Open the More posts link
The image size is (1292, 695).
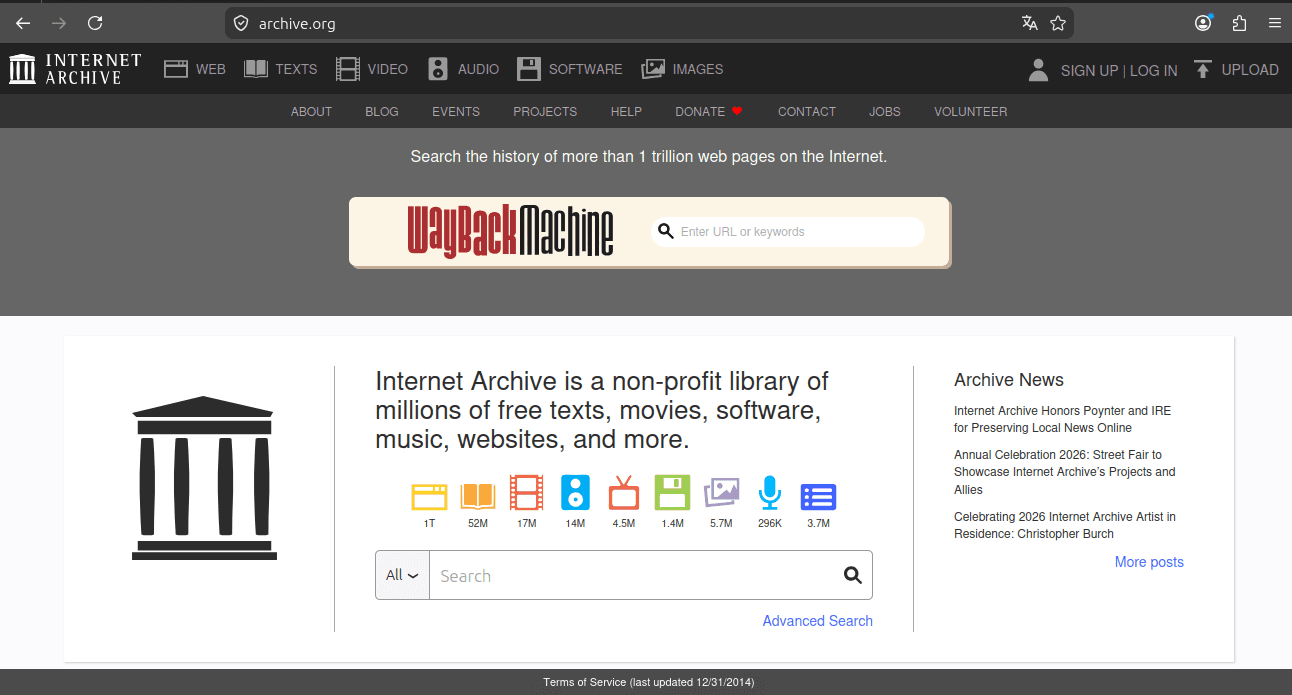(x=1149, y=562)
